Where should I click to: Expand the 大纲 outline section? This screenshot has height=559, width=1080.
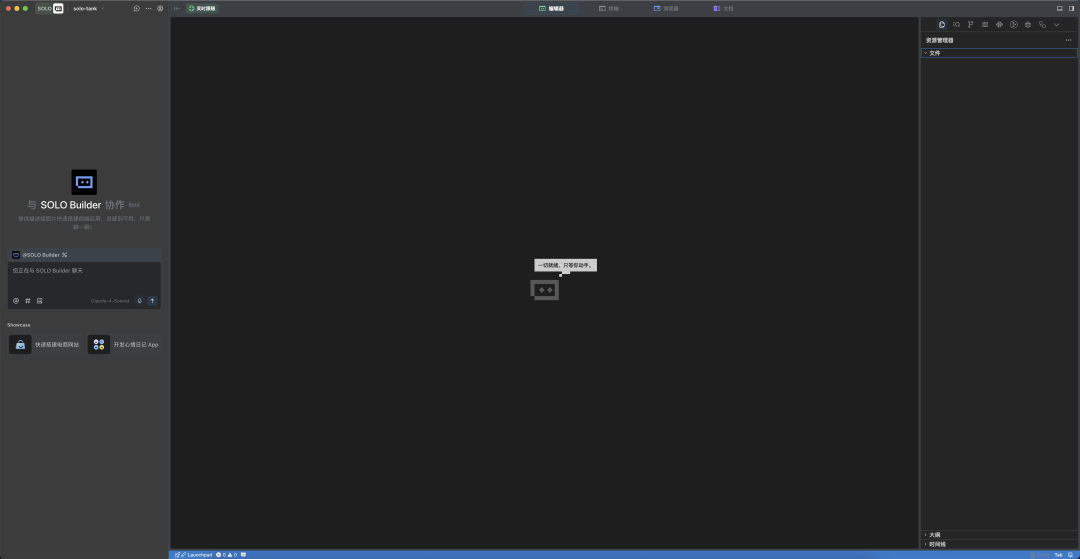click(x=999, y=535)
